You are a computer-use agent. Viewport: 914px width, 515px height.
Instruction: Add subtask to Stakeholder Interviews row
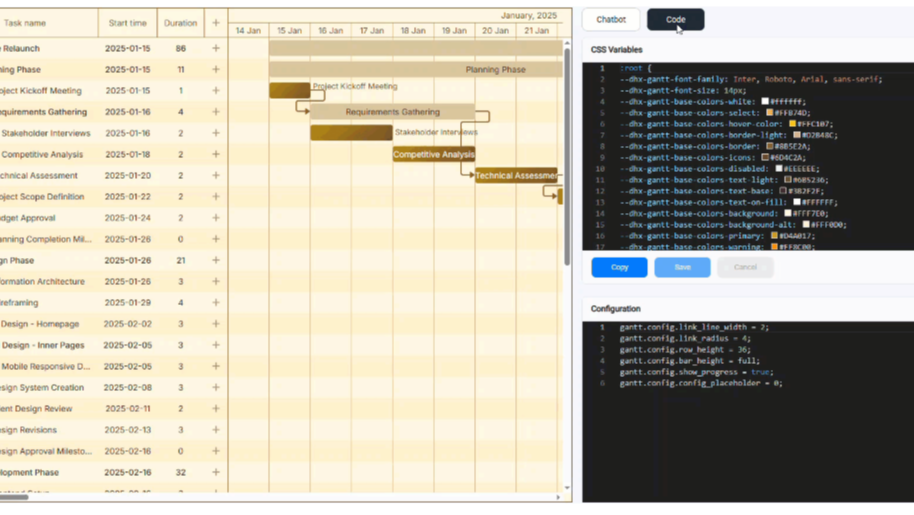pyautogui.click(x=216, y=133)
